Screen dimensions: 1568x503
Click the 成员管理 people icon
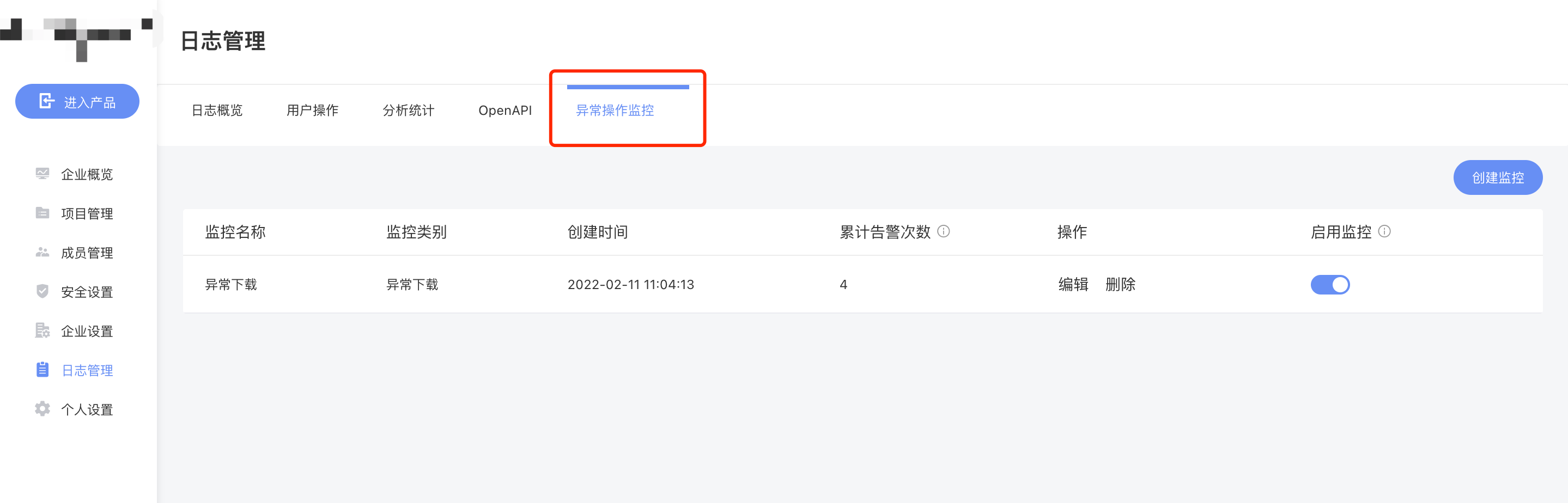[42, 252]
